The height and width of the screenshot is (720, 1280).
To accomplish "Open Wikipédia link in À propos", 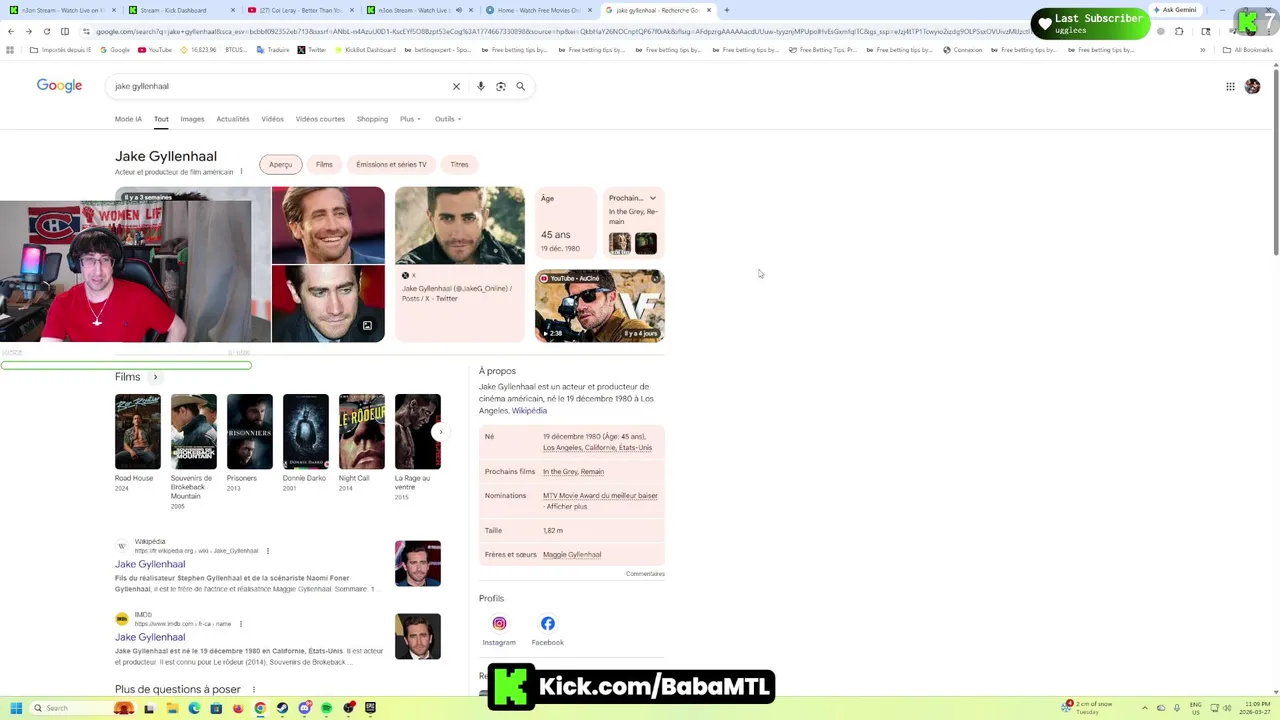I will [x=529, y=411].
